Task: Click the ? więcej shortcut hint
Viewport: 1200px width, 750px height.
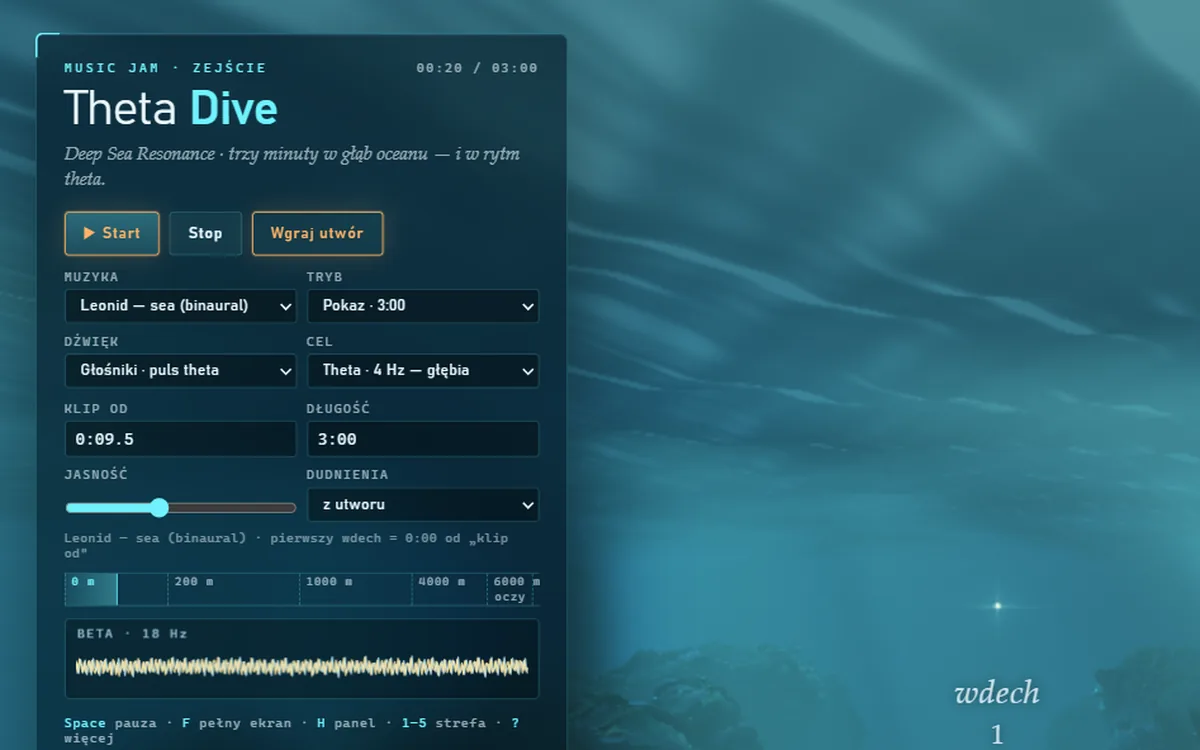Action: click(292, 730)
